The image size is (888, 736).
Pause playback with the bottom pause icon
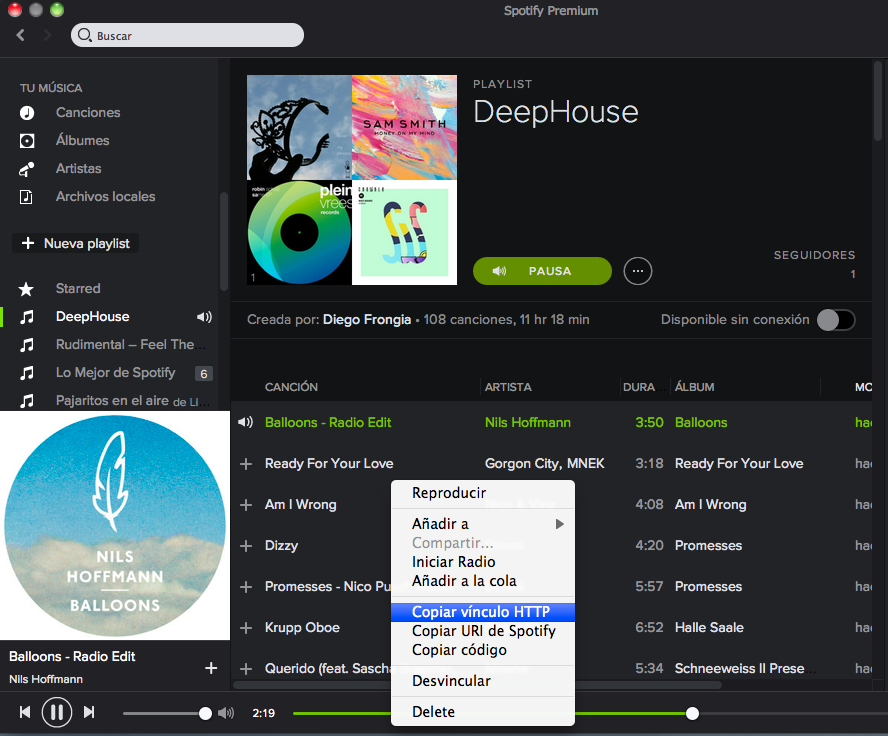57,712
